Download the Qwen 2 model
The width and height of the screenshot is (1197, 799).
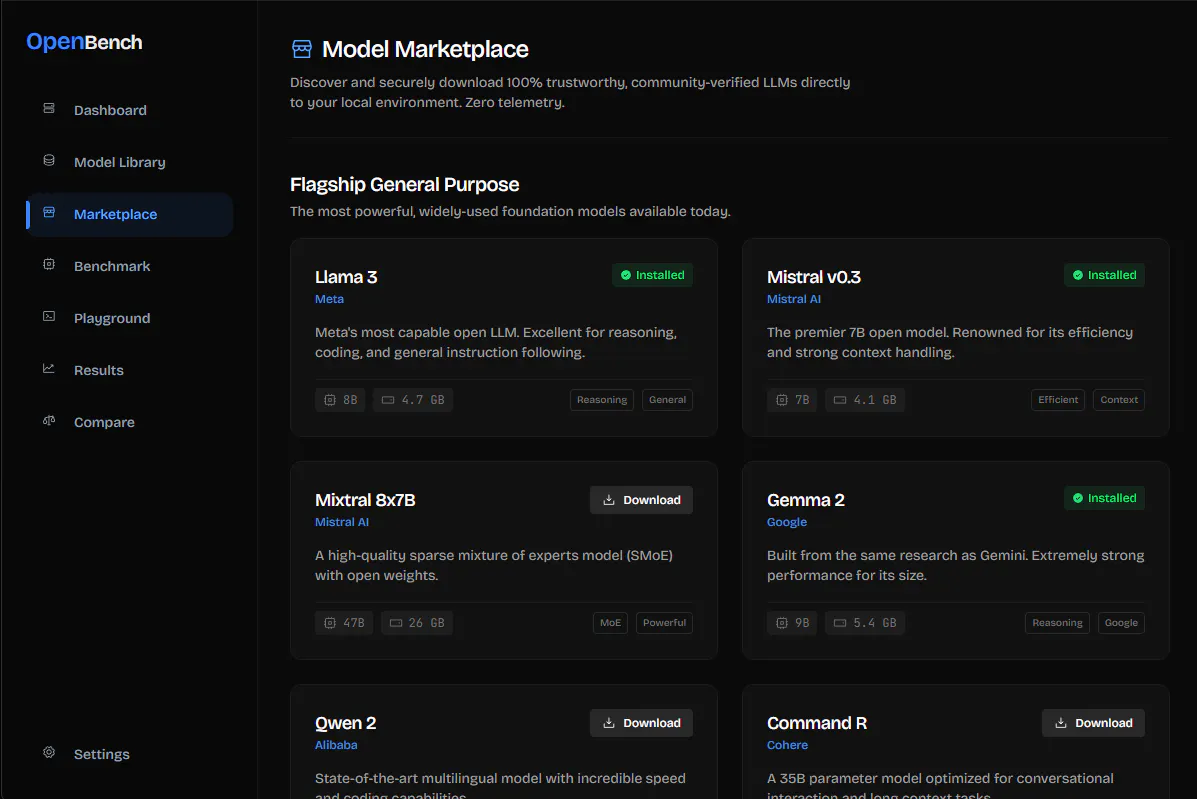click(x=641, y=723)
